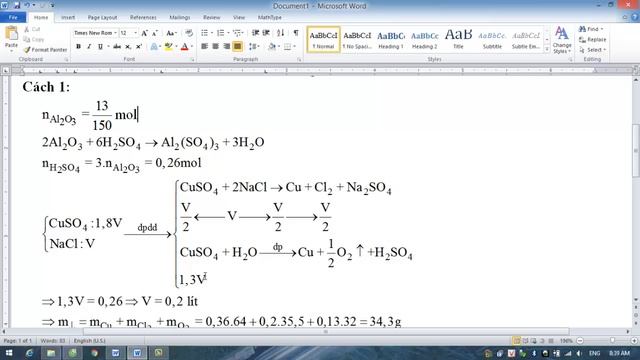Zoom in with the plus button
This screenshot has height=360, width=640.
pos(634,340)
